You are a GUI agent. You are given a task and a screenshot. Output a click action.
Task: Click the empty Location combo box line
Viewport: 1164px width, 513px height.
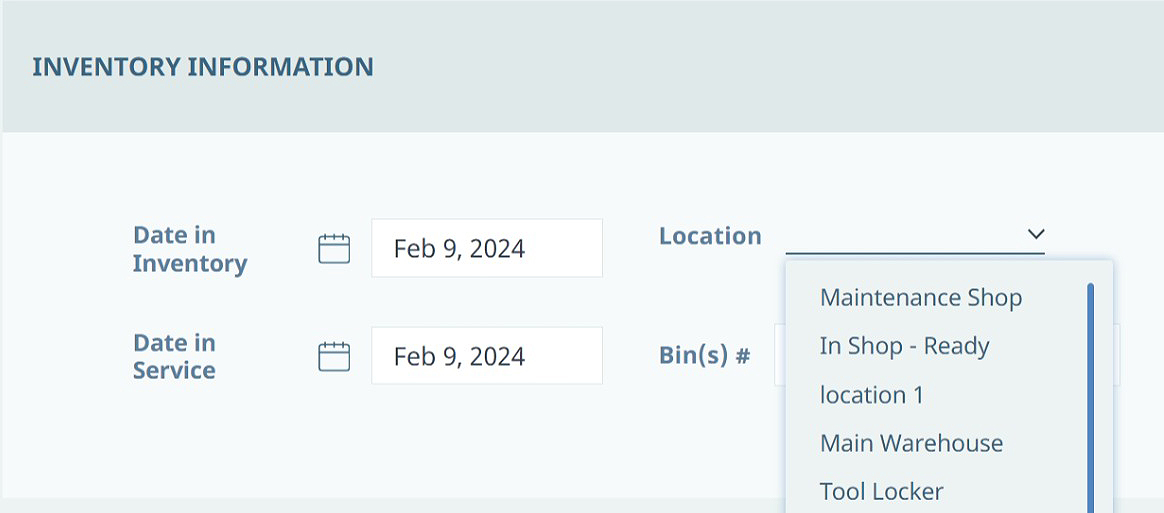(x=915, y=236)
